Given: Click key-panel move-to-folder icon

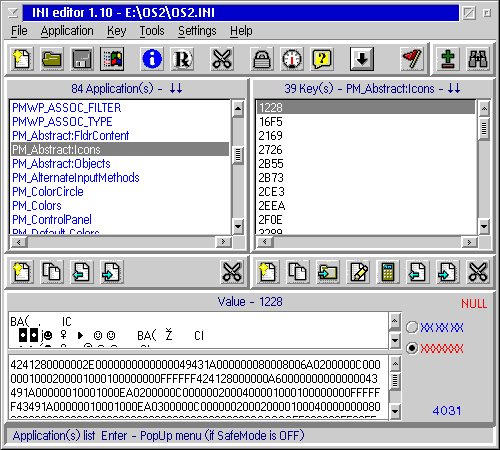Looking at the screenshot, I should point(328,272).
